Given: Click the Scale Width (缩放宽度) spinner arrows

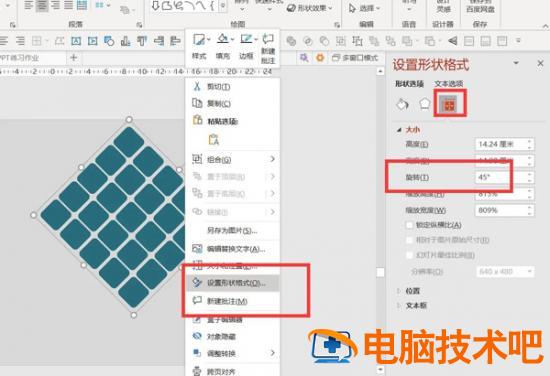Looking at the screenshot, I should [x=530, y=210].
